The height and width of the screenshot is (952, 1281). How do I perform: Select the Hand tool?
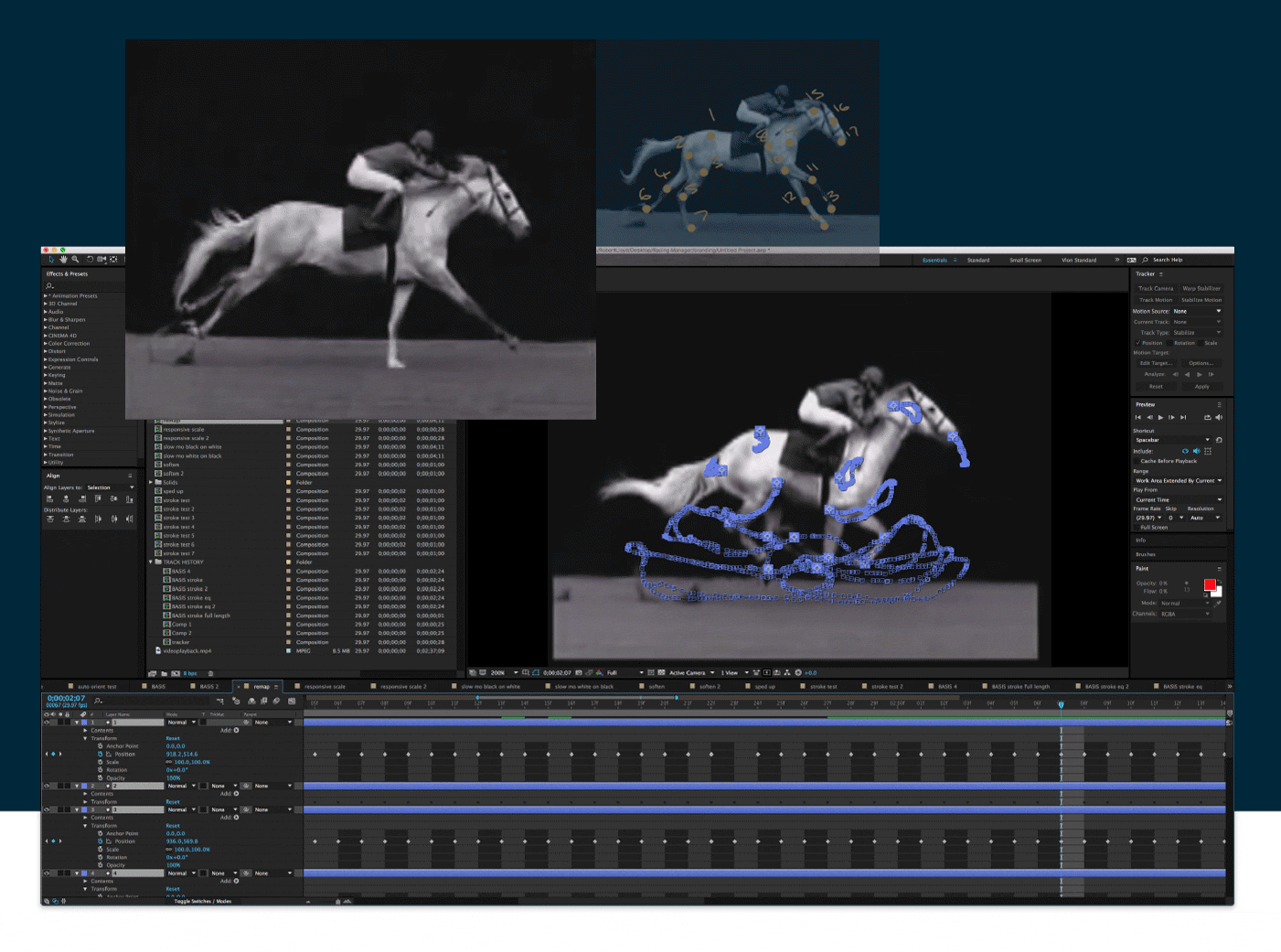click(63, 260)
